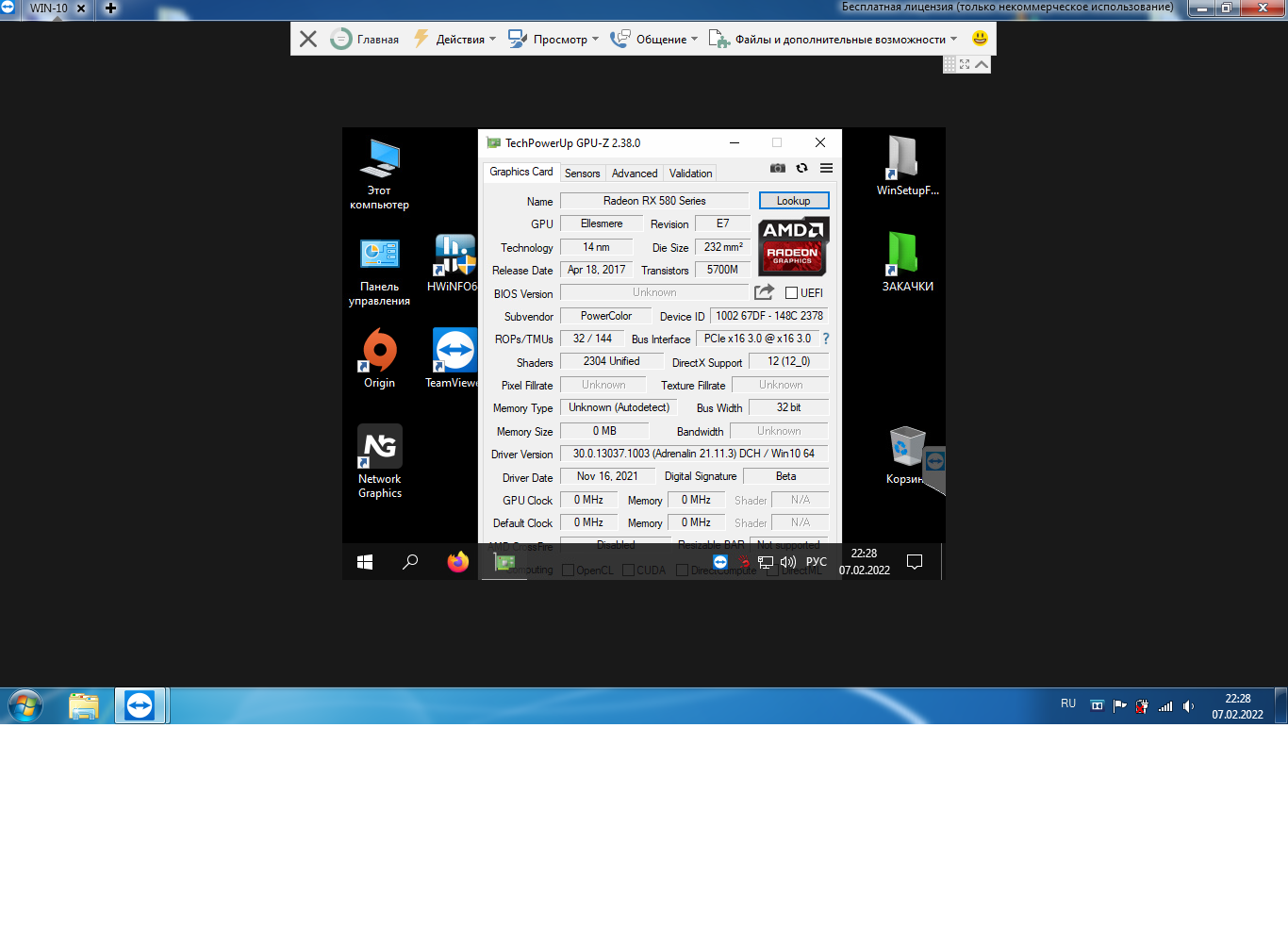
Task: Click the local tray volume icon
Action: point(1188,705)
